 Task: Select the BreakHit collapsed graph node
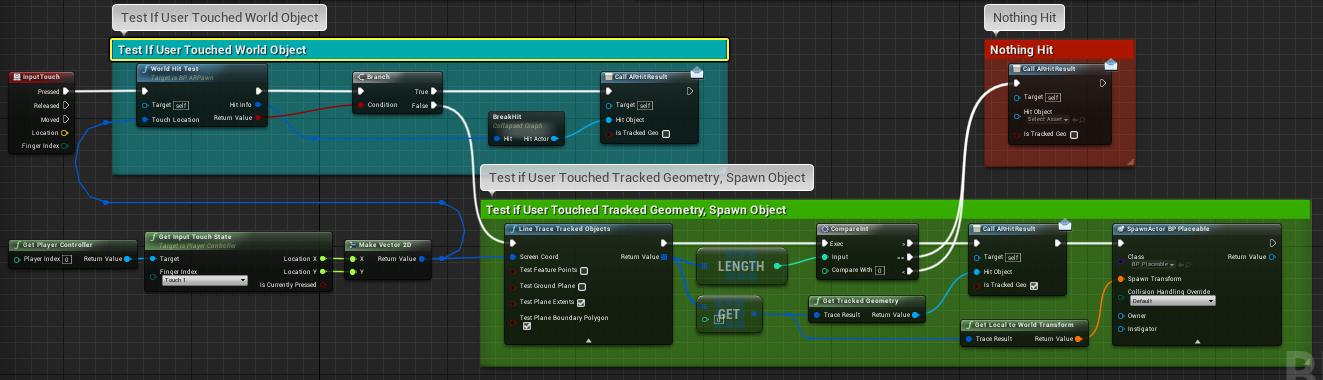(x=527, y=128)
